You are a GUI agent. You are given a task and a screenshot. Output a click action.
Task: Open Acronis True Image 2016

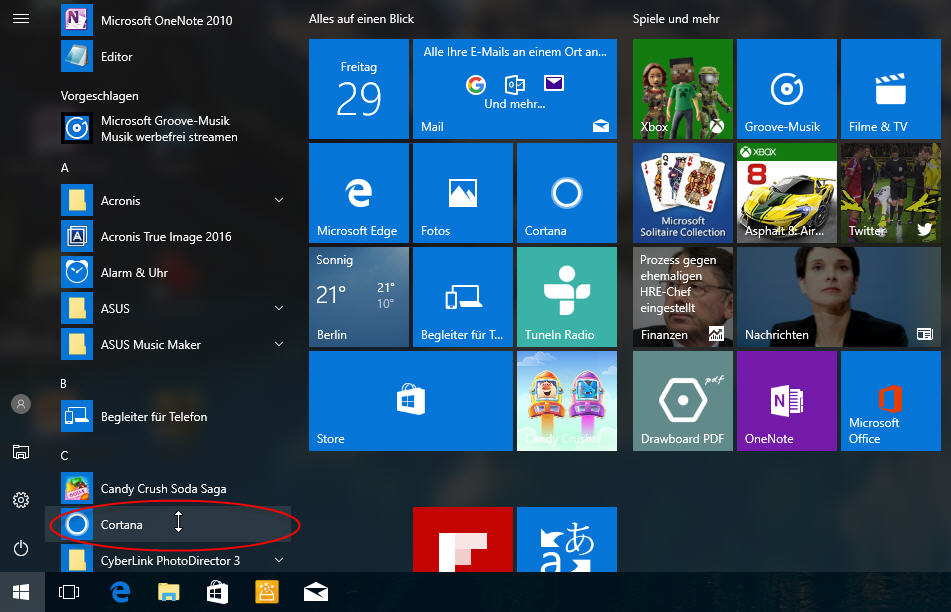pyautogui.click(x=169, y=237)
